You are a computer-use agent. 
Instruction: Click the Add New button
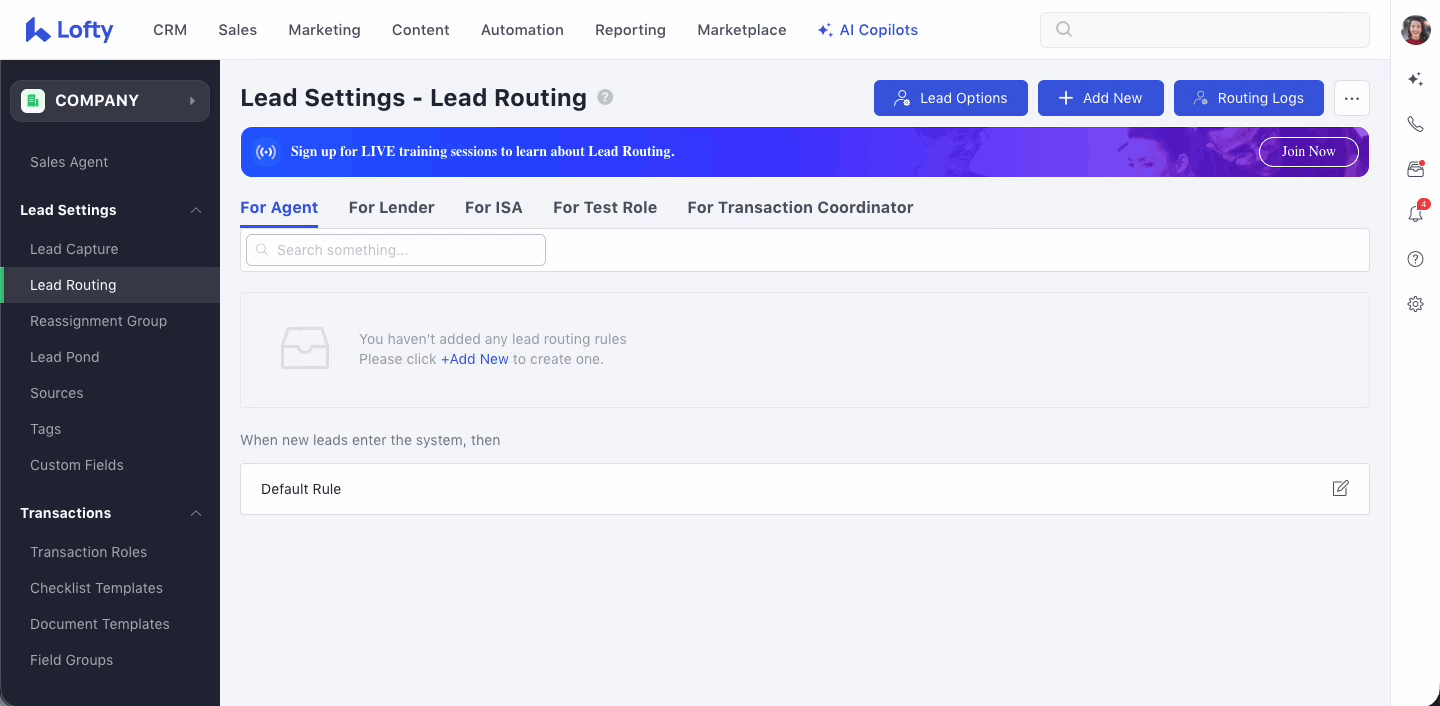[x=1101, y=98]
